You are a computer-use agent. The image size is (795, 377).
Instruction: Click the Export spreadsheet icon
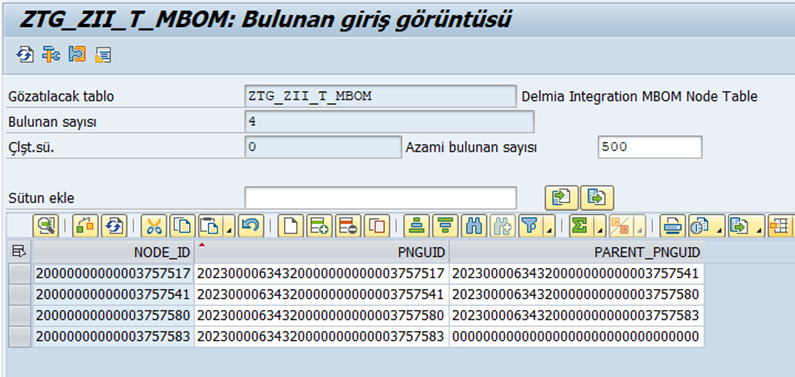click(x=741, y=227)
